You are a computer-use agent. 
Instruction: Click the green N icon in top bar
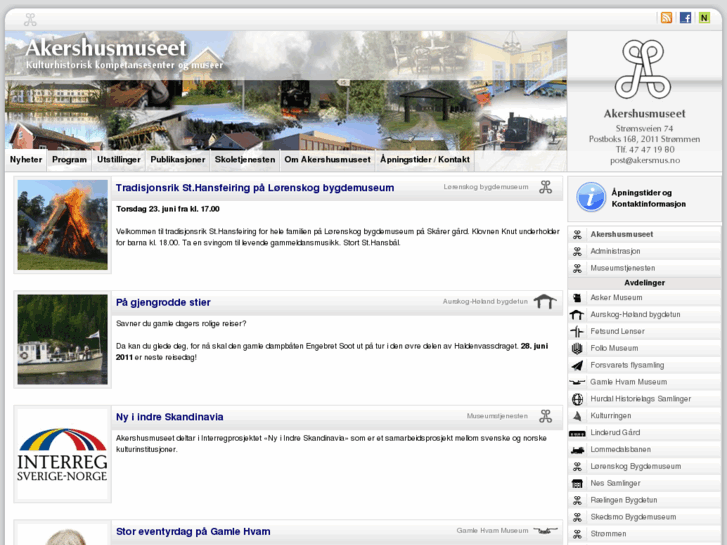point(704,18)
